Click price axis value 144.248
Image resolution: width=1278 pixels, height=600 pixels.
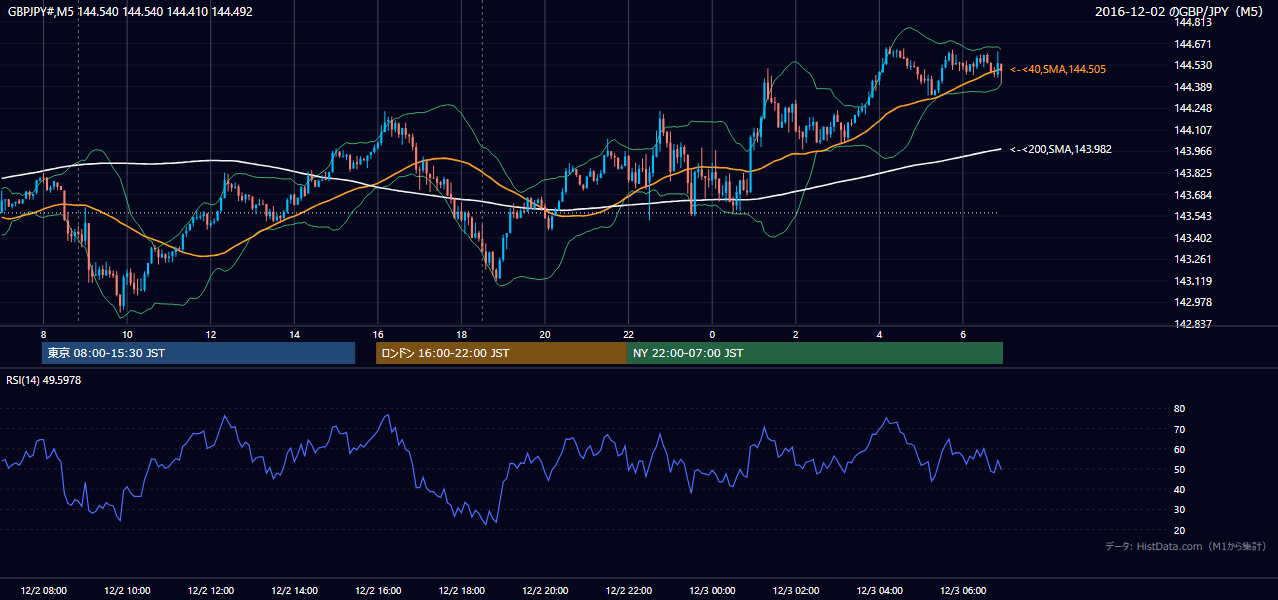(x=1191, y=108)
